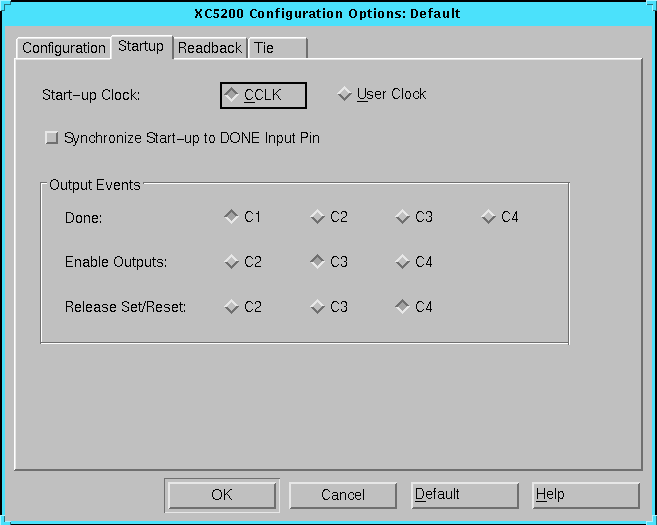Set Enable Outputs to C3
The width and height of the screenshot is (657, 525).
(x=328, y=262)
